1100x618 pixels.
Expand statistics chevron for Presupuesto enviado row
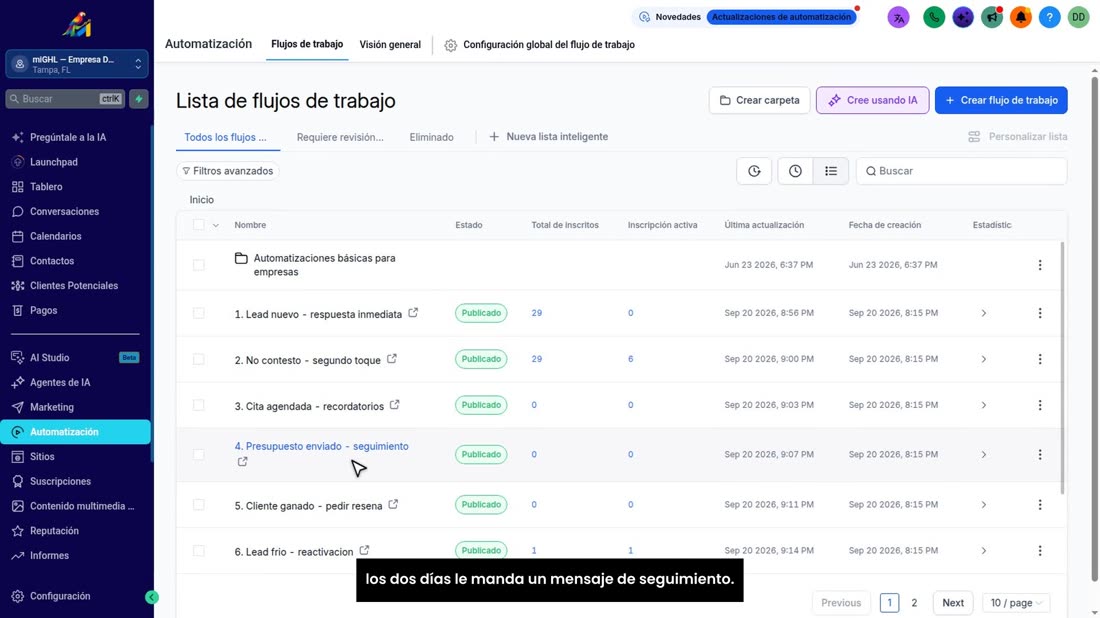click(x=984, y=455)
